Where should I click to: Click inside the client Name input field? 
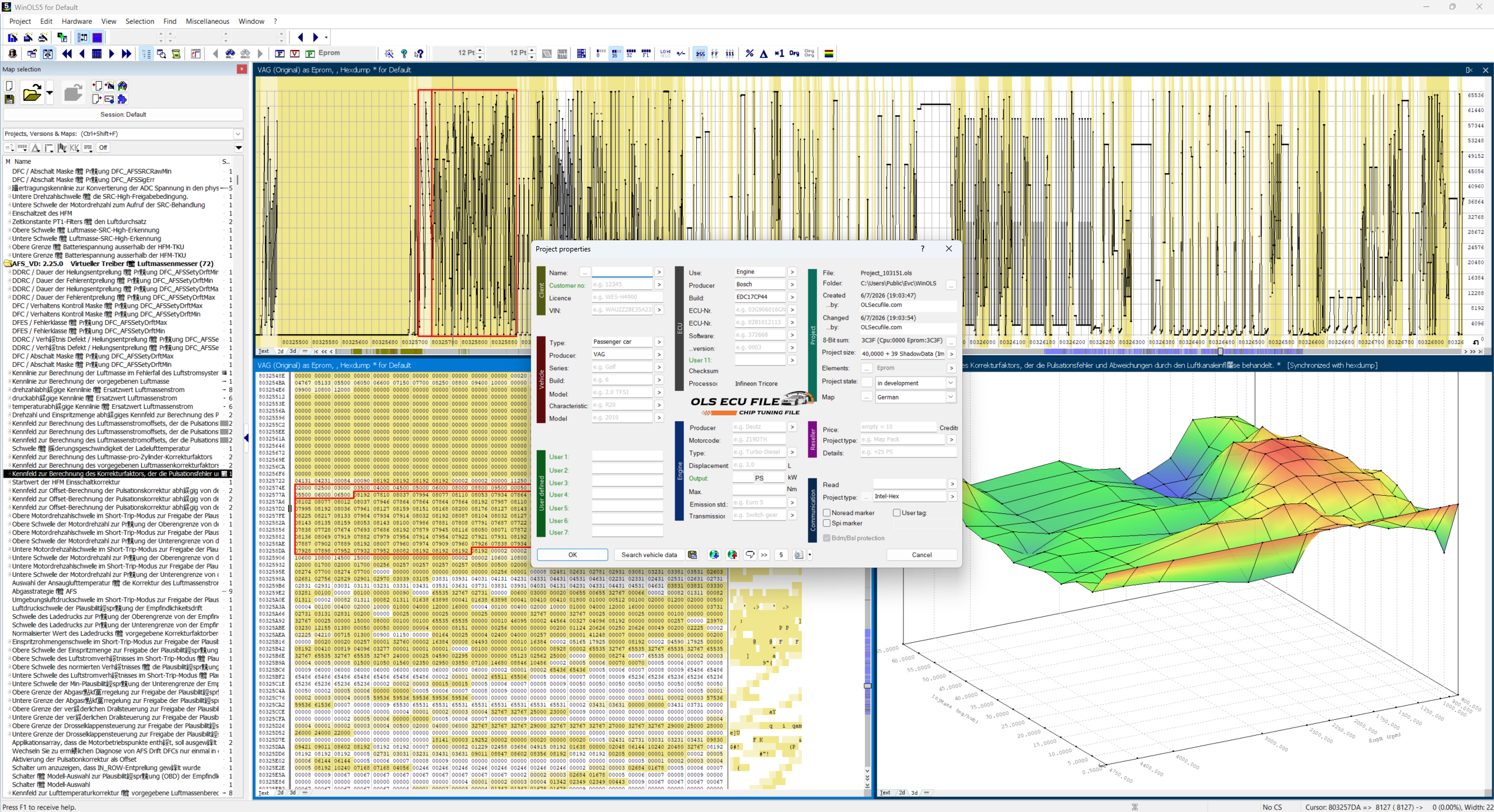[622, 272]
